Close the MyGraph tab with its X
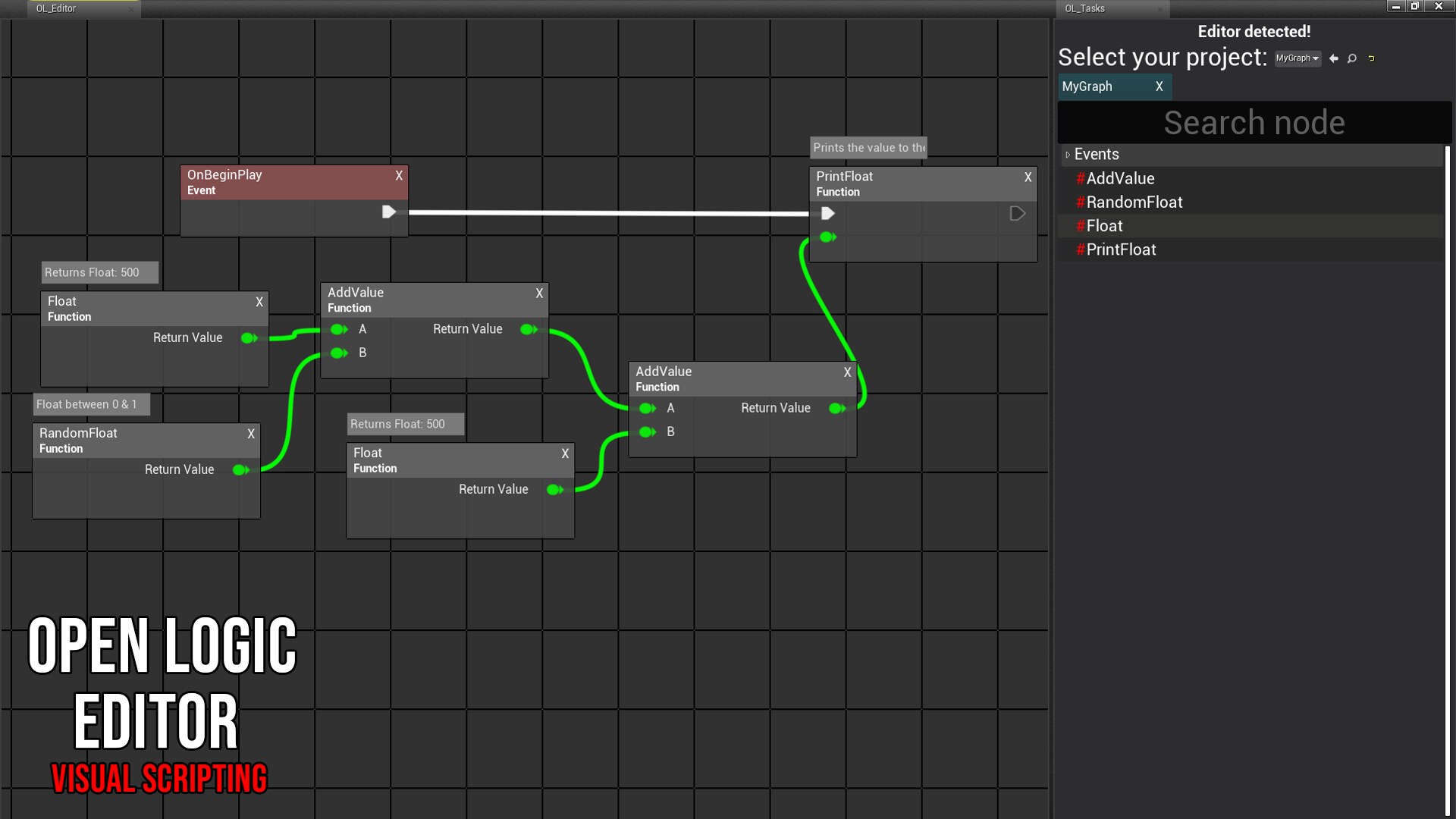1456x819 pixels. [1159, 86]
